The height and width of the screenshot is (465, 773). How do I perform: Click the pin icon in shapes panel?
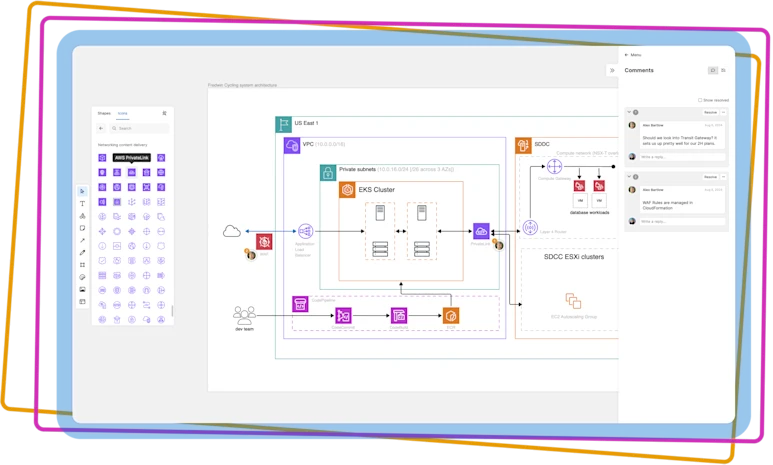[x=164, y=113]
